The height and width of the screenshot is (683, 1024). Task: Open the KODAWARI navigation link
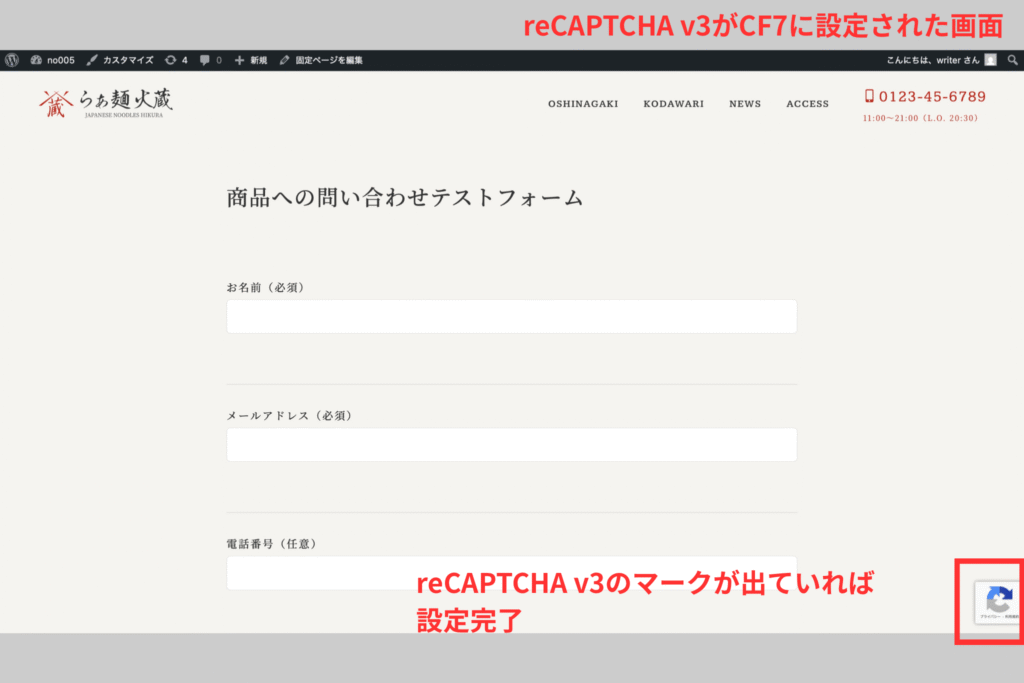pyautogui.click(x=673, y=104)
